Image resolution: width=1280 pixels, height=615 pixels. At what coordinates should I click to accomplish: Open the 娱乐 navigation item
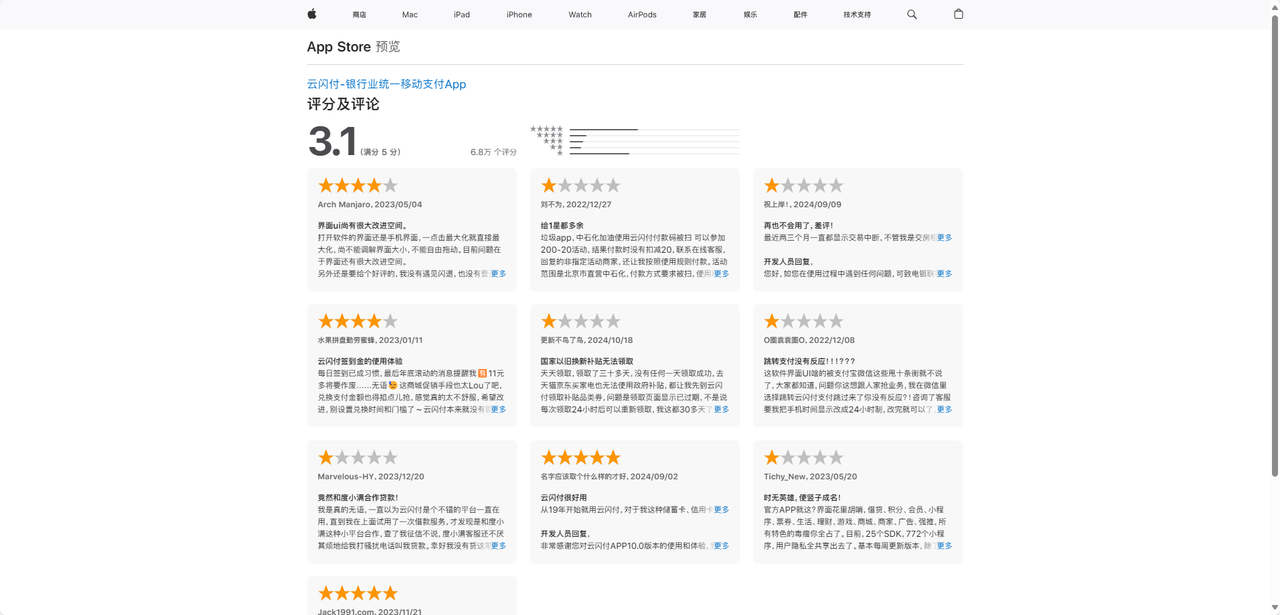pos(750,15)
